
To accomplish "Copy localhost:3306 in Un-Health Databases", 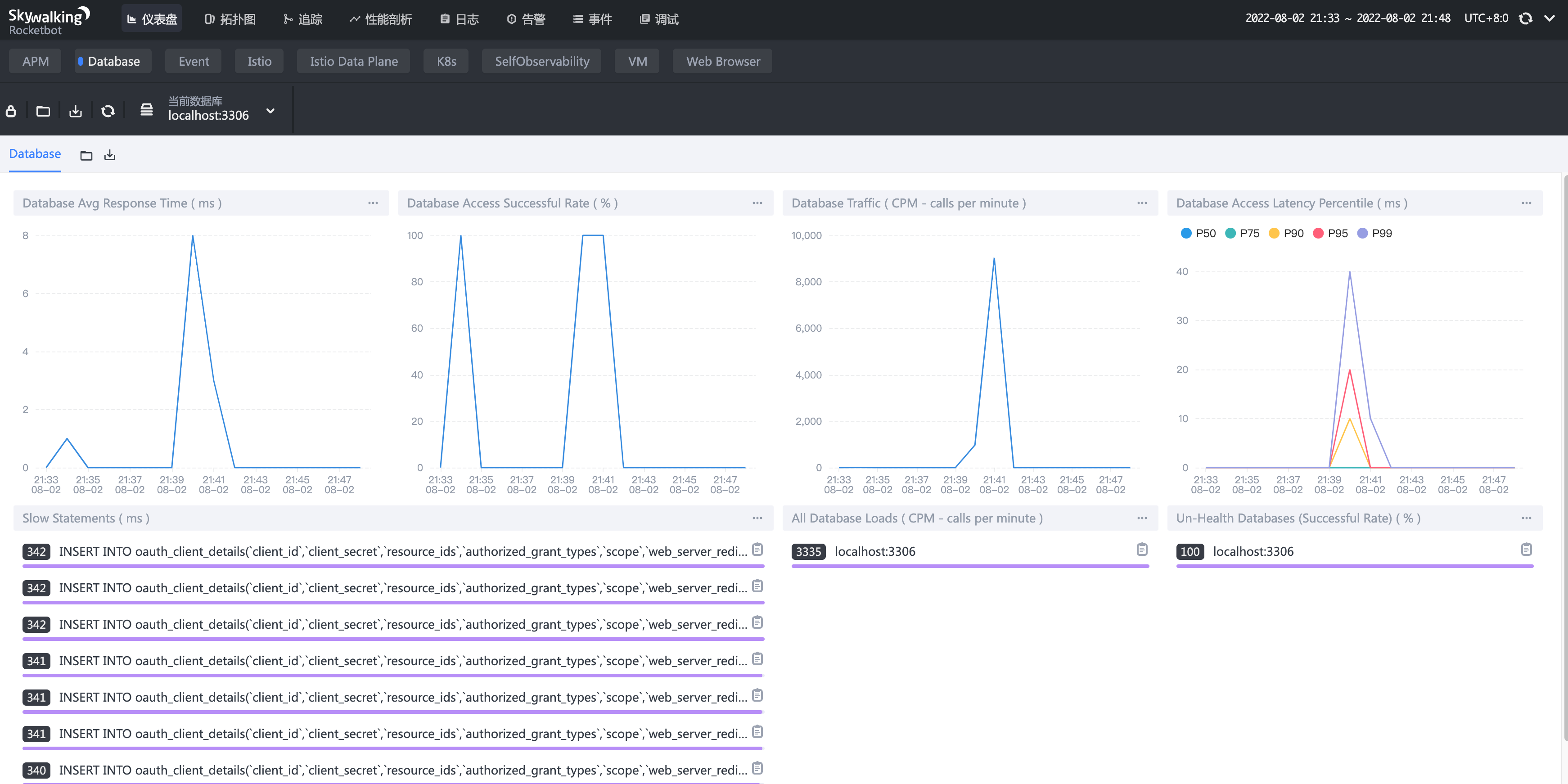I will click(1527, 549).
